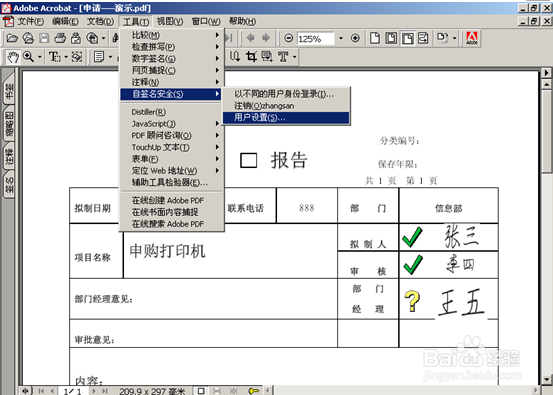Click the zoom percentage 125% input field

click(315, 38)
